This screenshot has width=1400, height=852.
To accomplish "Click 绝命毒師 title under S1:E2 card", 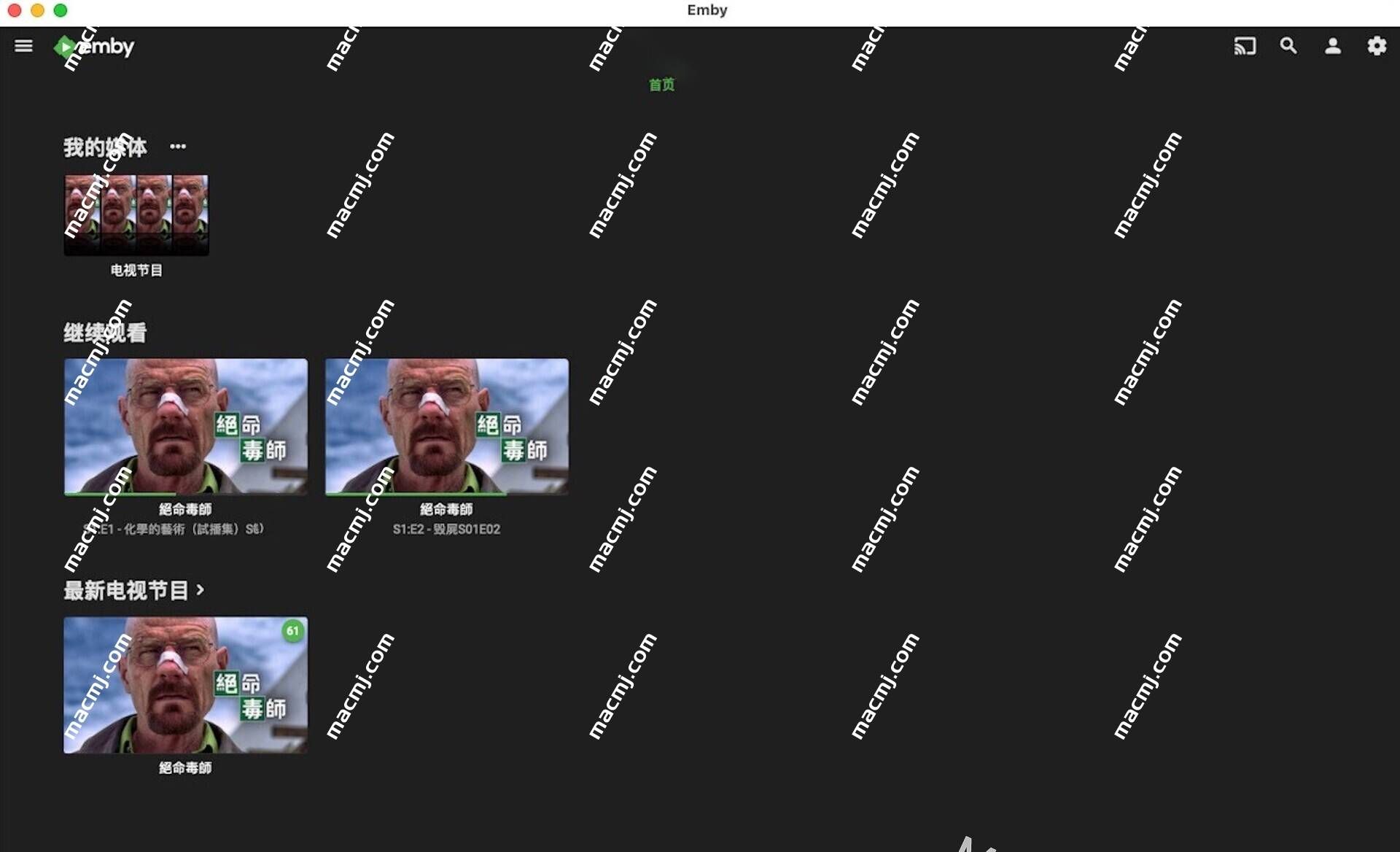I will [446, 509].
